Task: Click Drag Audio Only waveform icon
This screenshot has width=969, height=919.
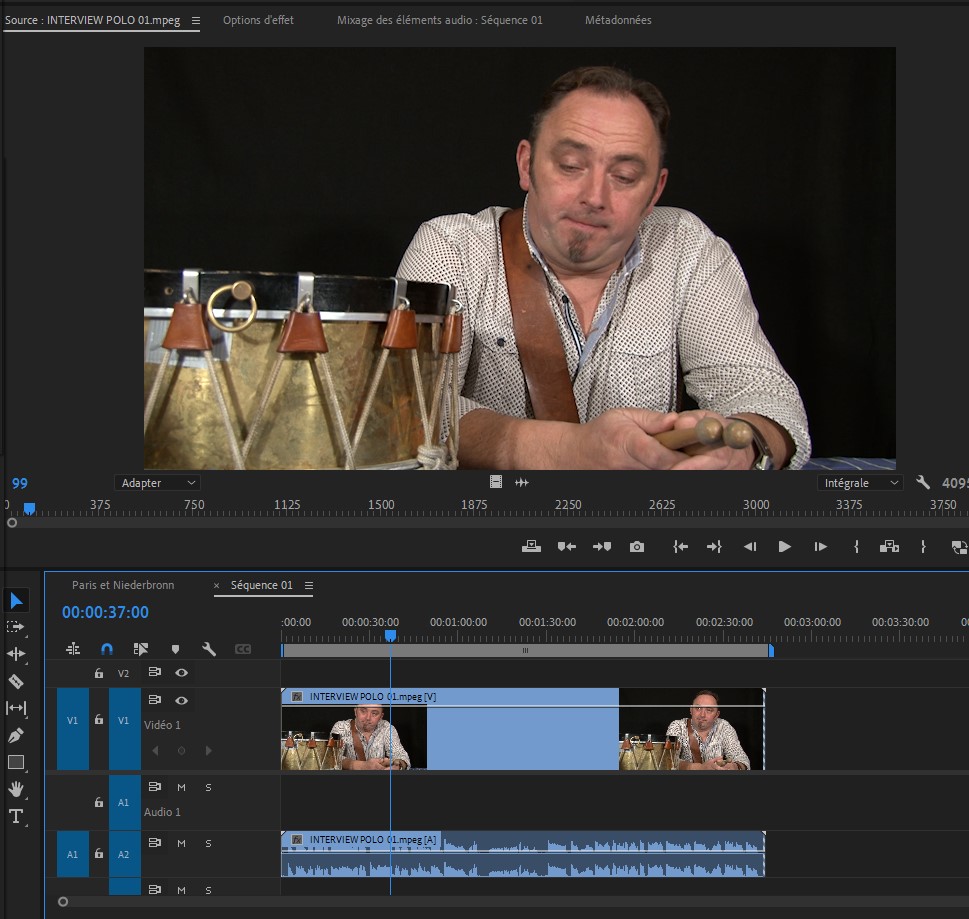Action: coord(522,482)
